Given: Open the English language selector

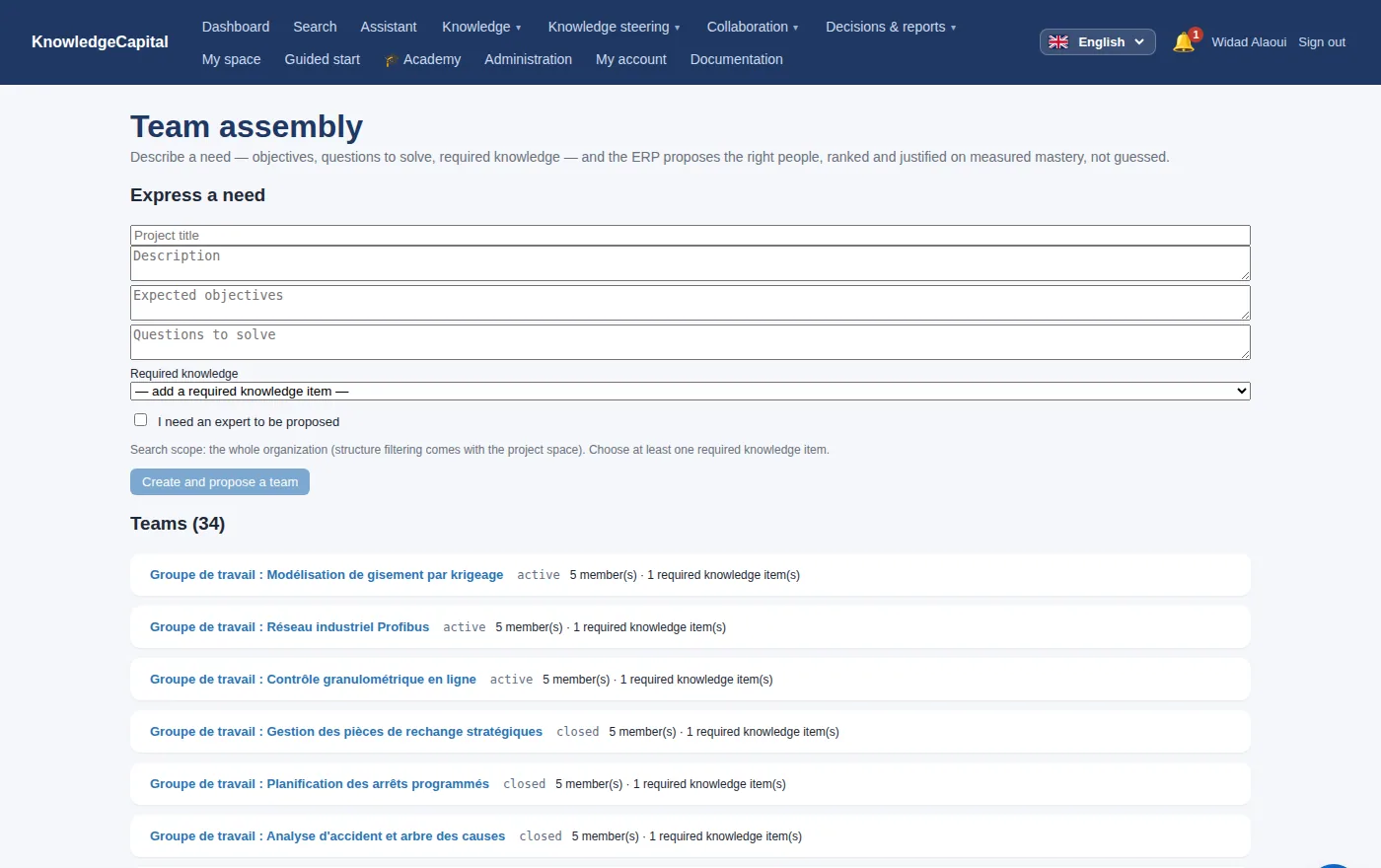Looking at the screenshot, I should pyautogui.click(x=1097, y=42).
